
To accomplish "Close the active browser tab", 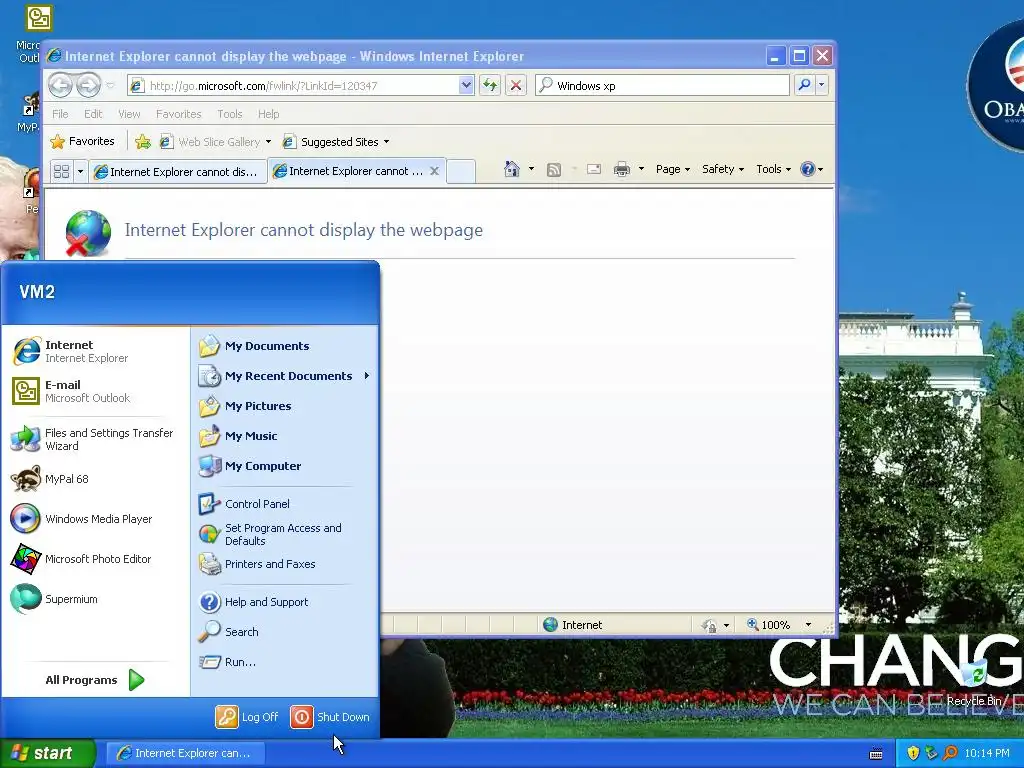I will (434, 171).
